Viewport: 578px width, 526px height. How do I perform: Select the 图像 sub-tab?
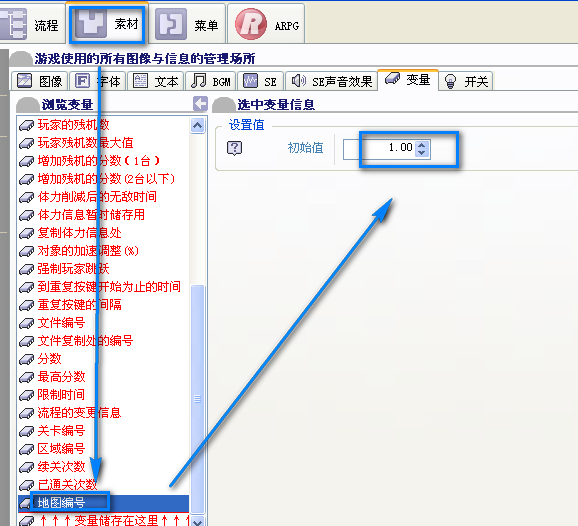(39, 81)
